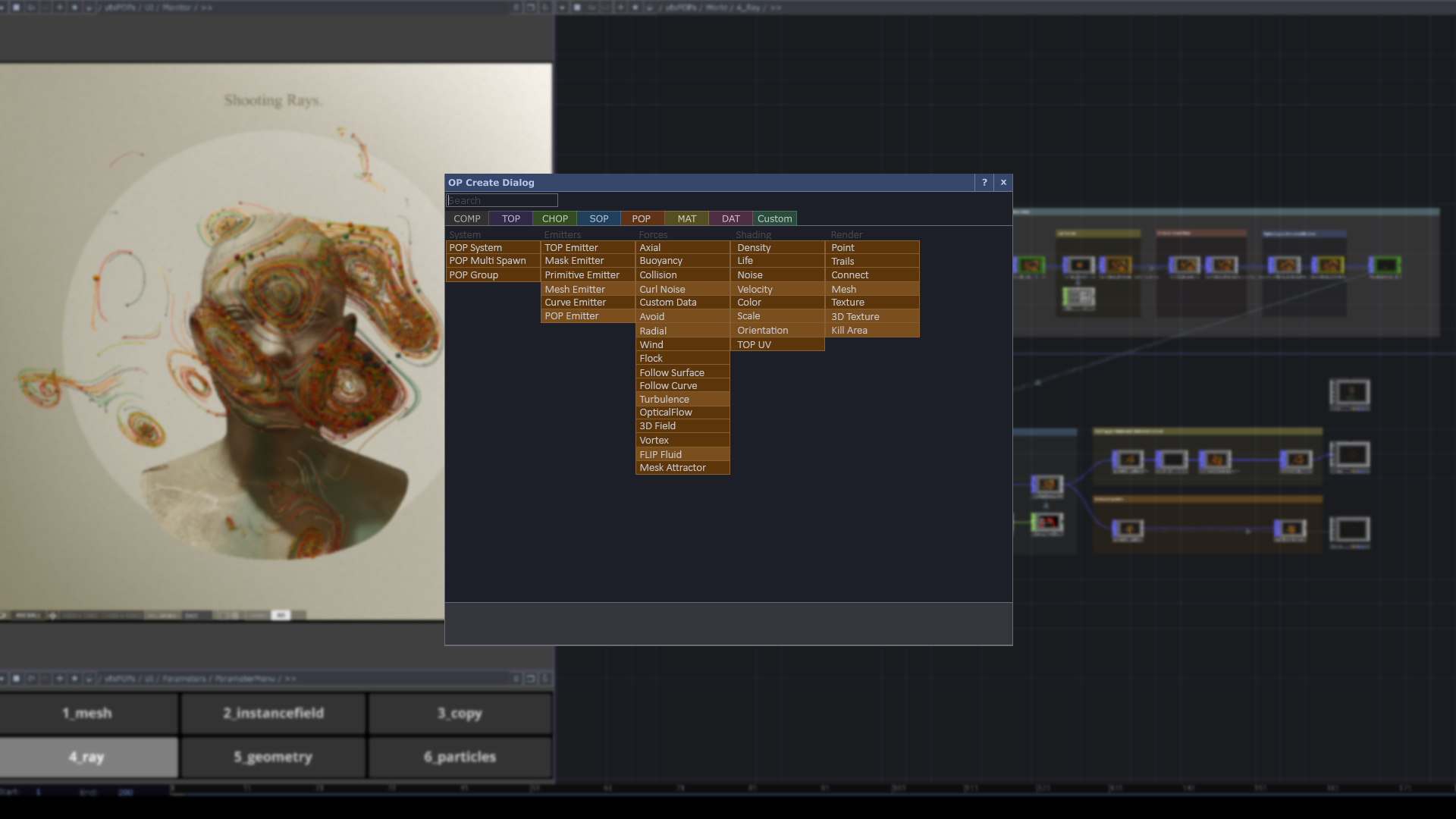Close the OP Create Dialog
Image resolution: width=1456 pixels, height=819 pixels.
tap(1003, 183)
